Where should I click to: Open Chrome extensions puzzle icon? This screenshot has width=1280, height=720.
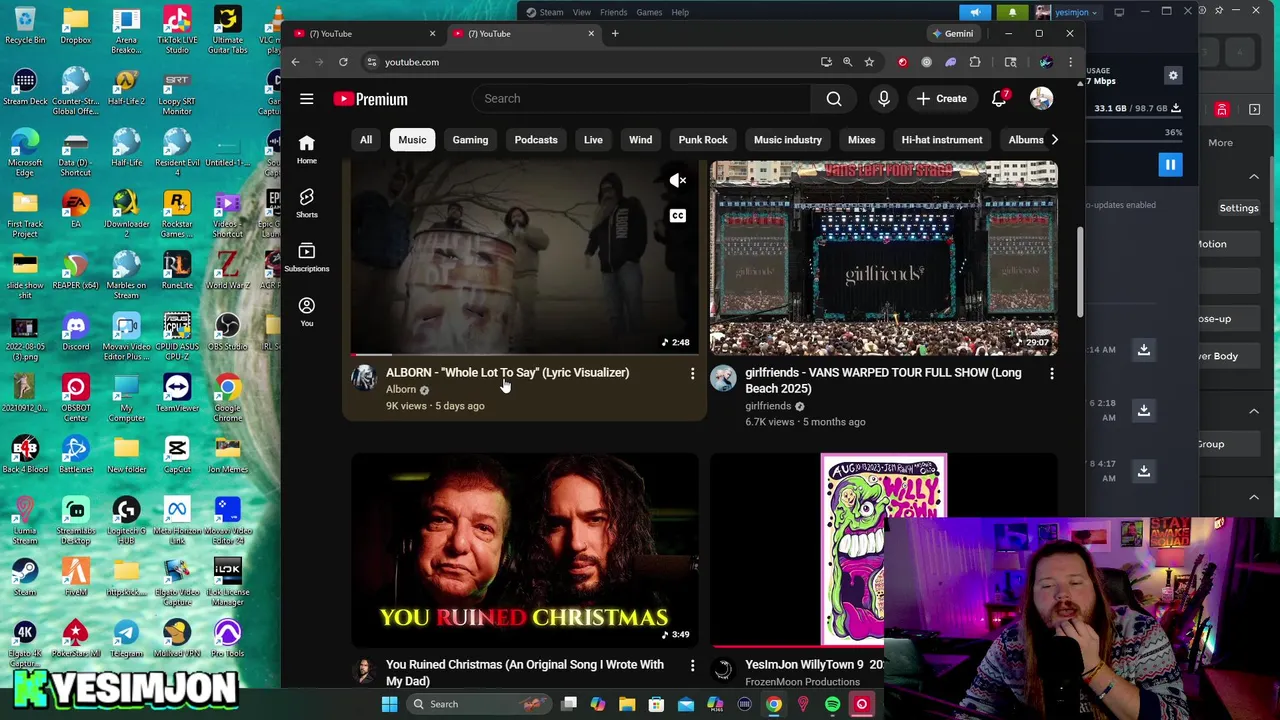coord(975,62)
